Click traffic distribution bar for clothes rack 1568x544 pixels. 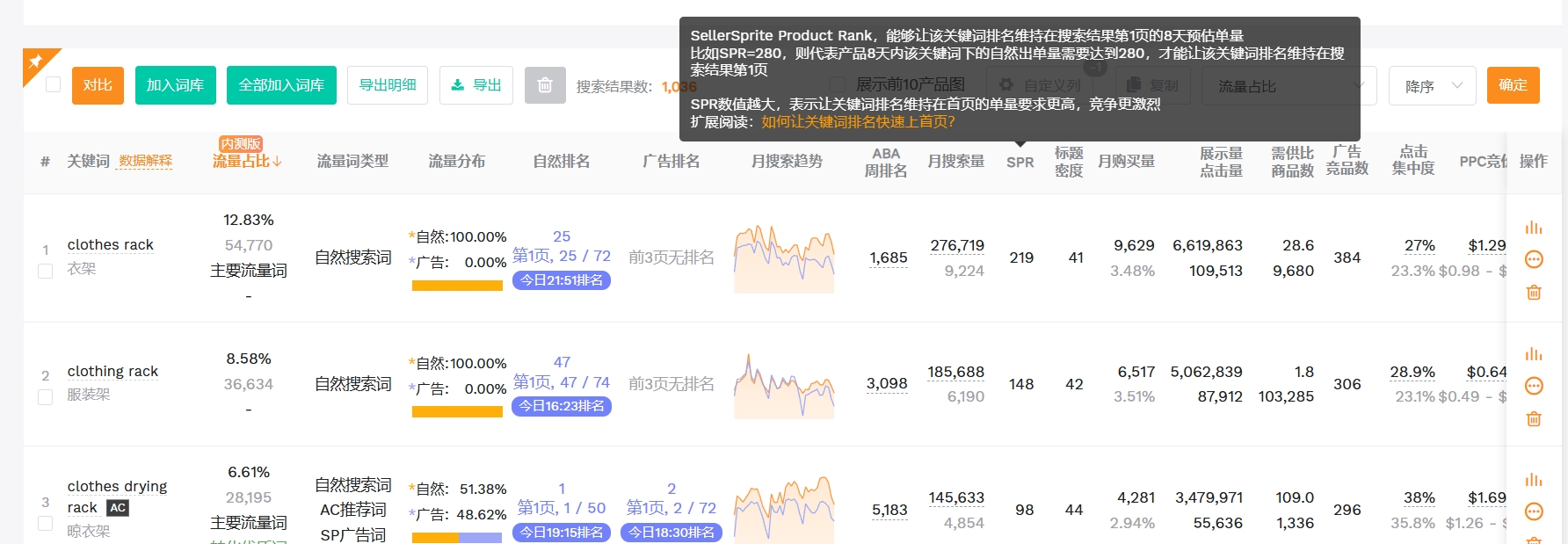click(457, 286)
